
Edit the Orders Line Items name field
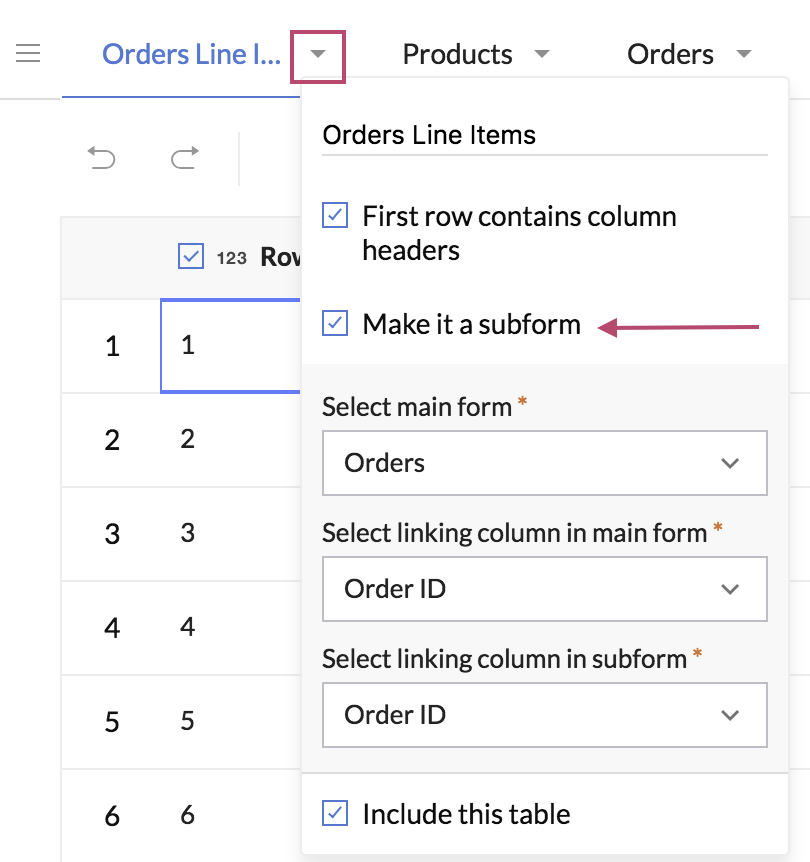[544, 135]
